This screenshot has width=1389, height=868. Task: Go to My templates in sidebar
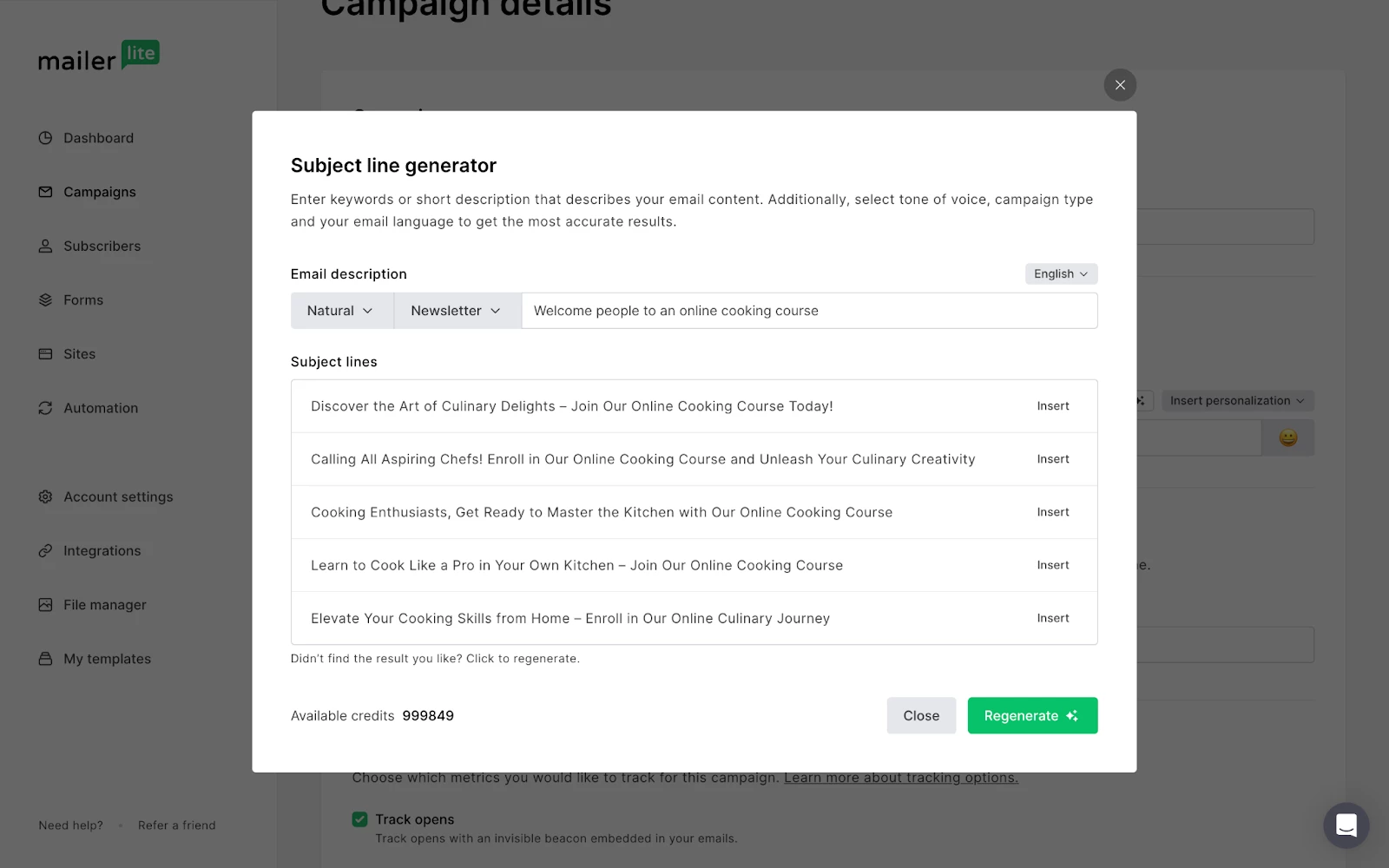coord(107,659)
